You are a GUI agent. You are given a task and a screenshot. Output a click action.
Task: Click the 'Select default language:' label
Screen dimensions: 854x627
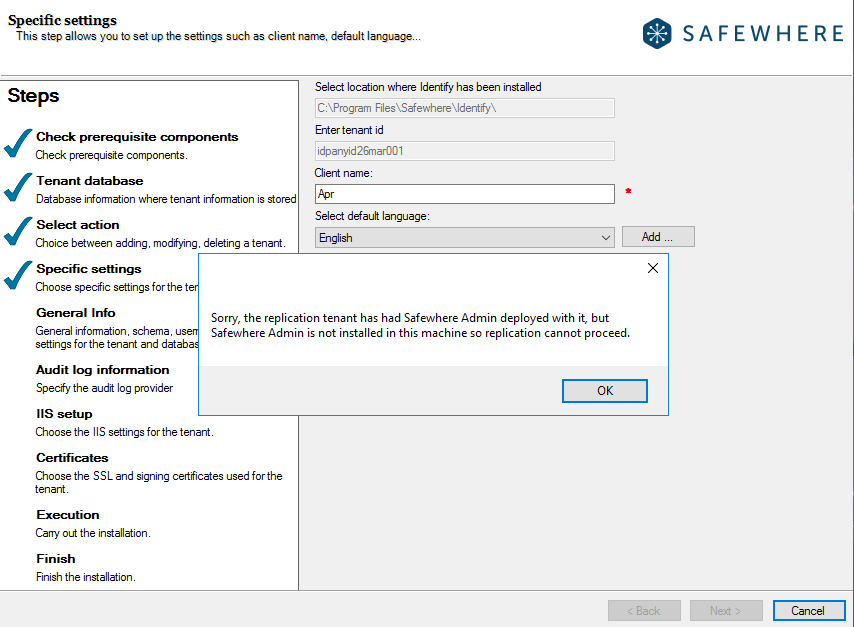pos(372,216)
